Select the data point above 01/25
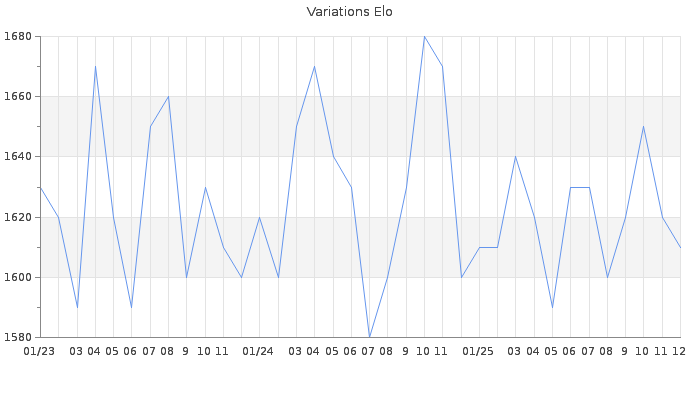Viewport: 700px width, 400px height. pos(479,247)
